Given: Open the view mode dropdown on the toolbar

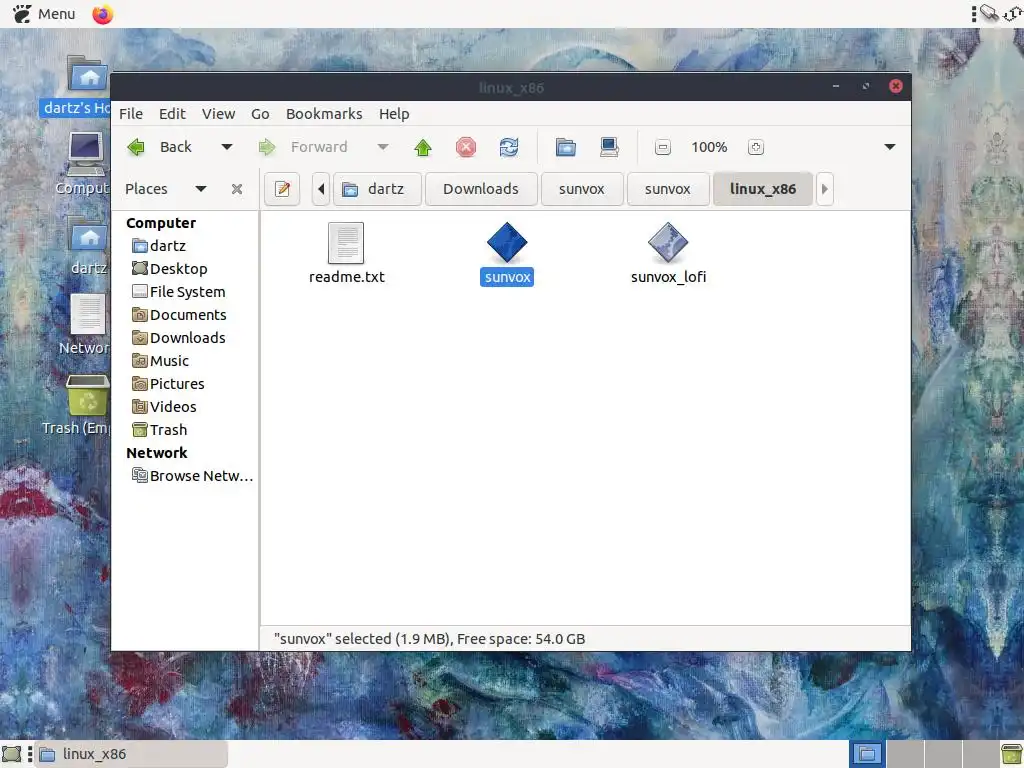Looking at the screenshot, I should click(x=889, y=147).
